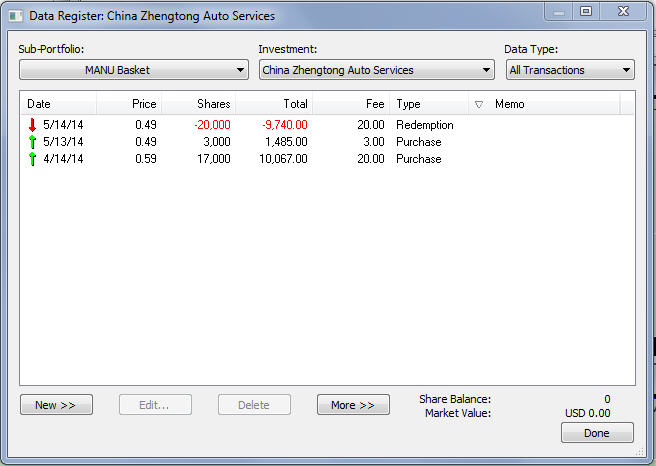Click the 3,000 shares value
The width and height of the screenshot is (656, 466).
coord(217,142)
